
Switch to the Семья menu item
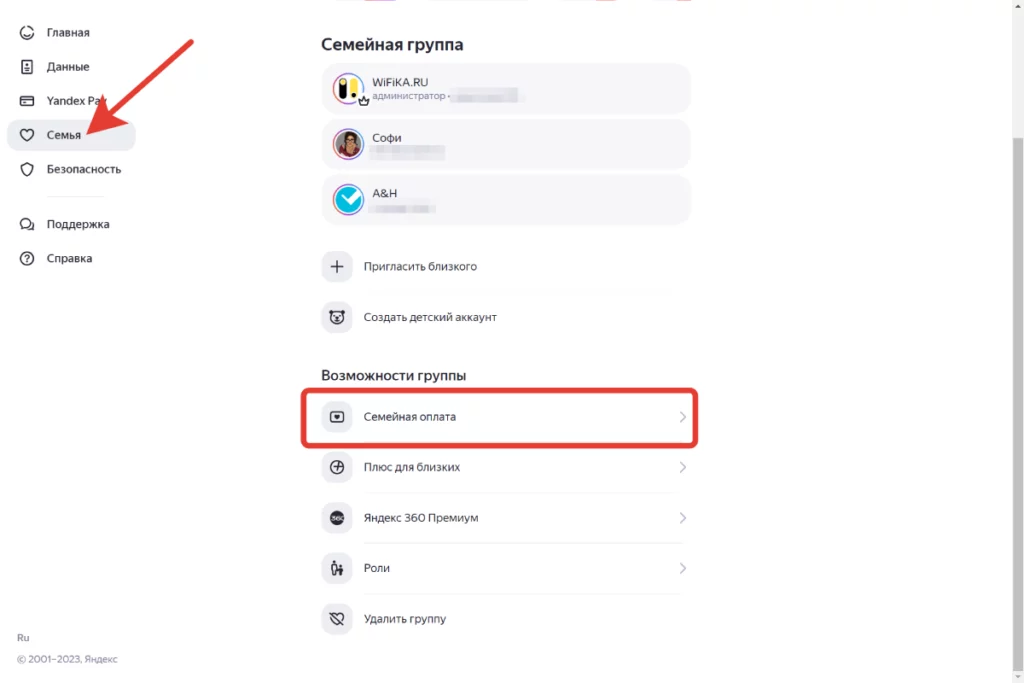pos(71,135)
